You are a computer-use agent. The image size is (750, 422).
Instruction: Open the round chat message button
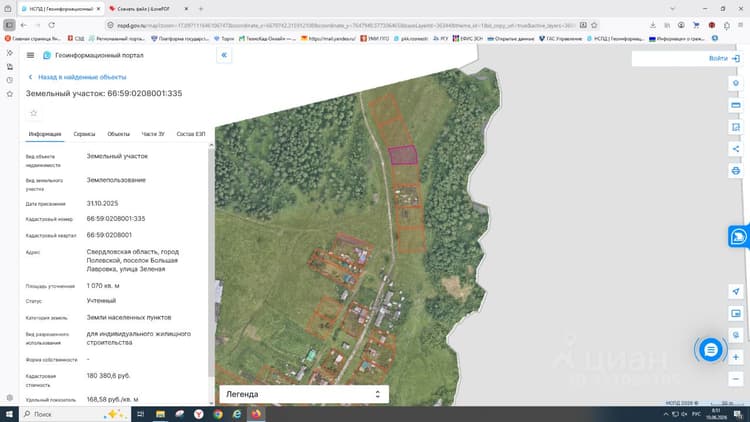pyautogui.click(x=710, y=350)
